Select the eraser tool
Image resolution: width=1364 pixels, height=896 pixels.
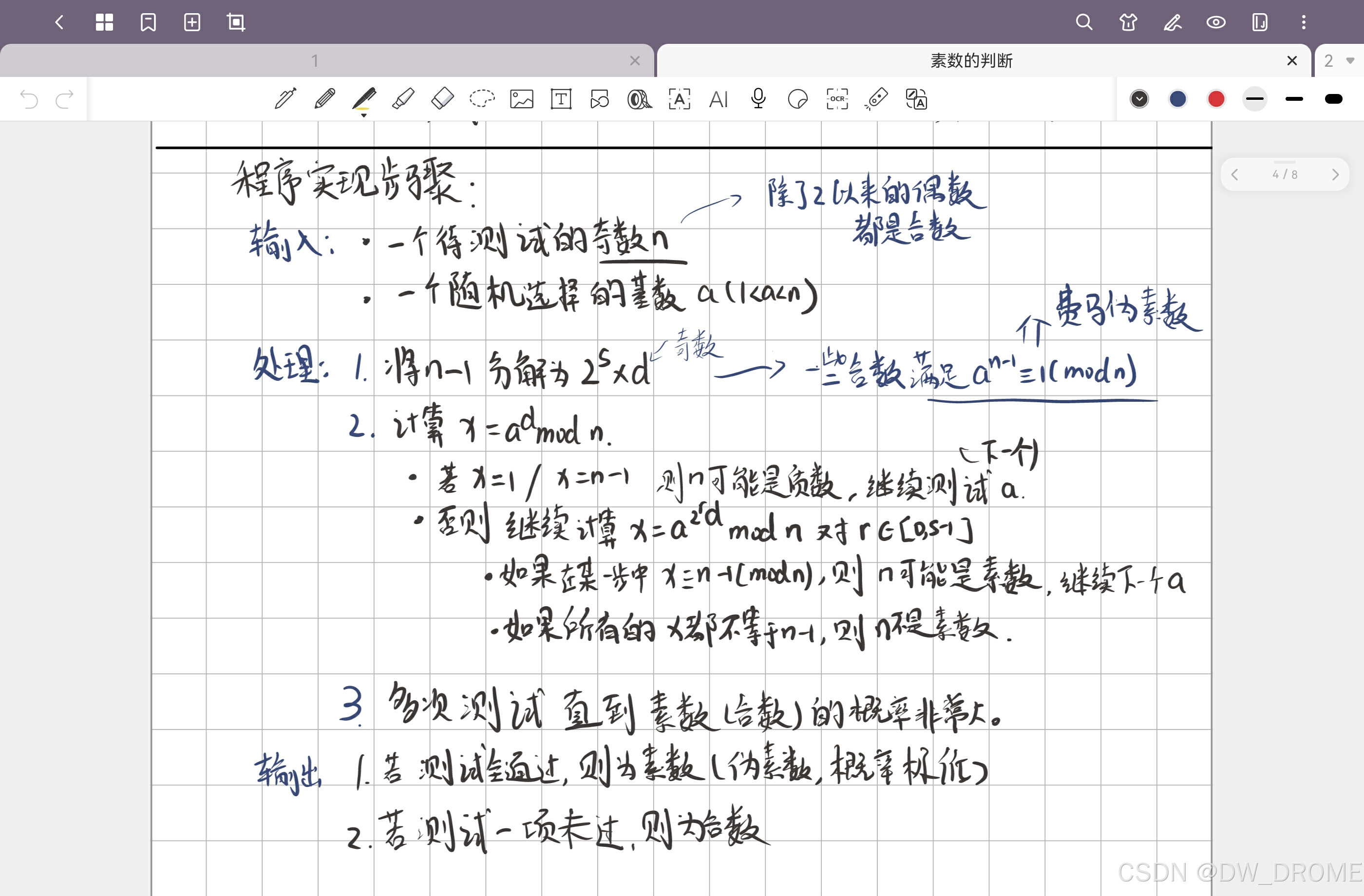442,99
